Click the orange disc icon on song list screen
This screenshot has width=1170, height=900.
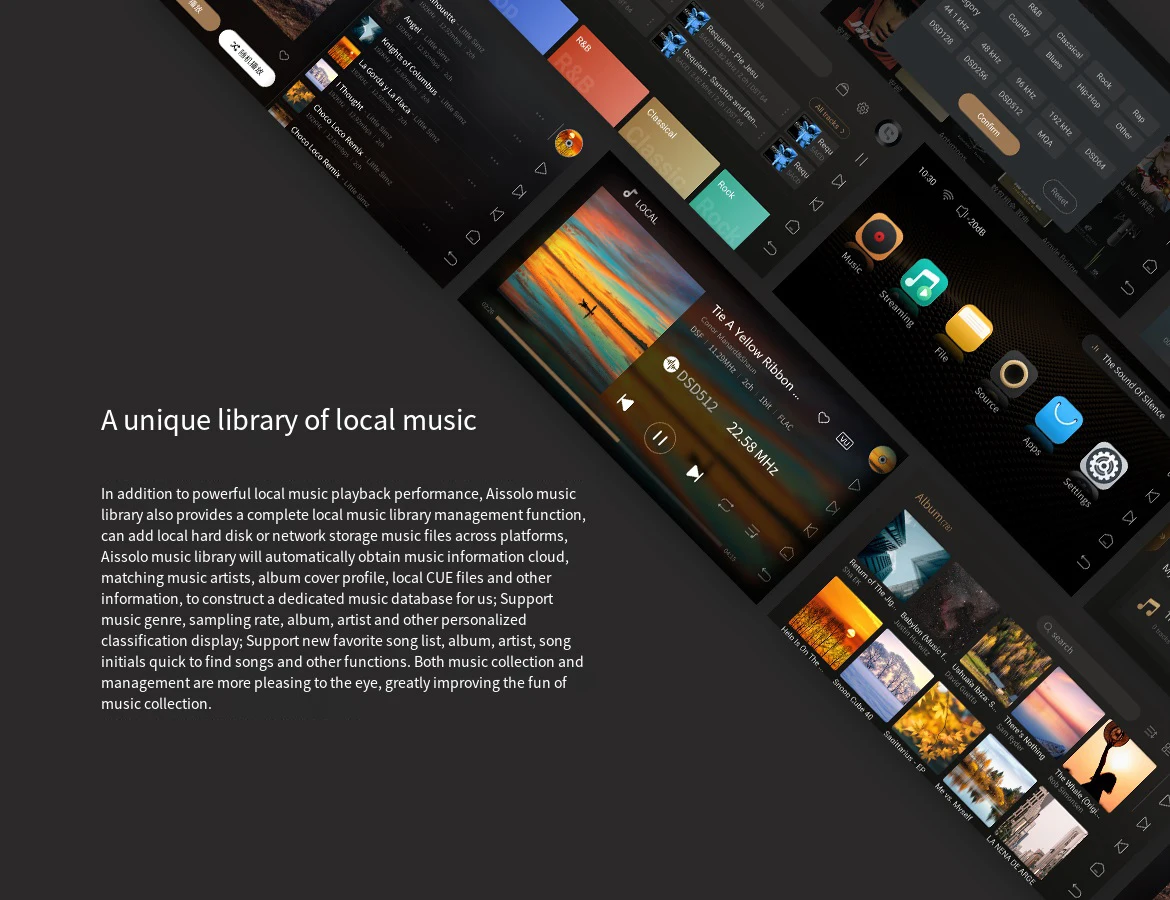(569, 143)
